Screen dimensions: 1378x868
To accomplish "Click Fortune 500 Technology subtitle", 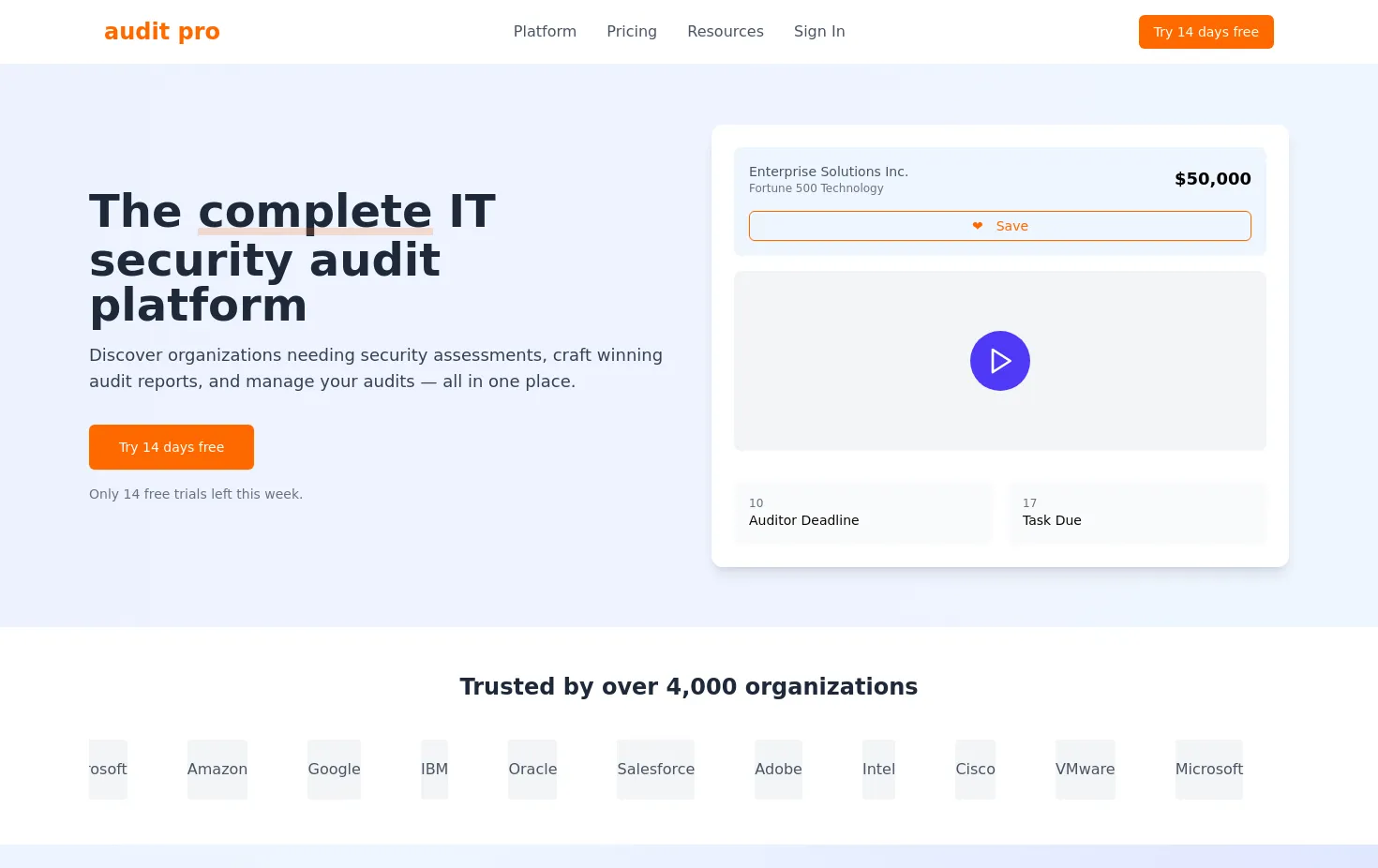I will (x=816, y=188).
